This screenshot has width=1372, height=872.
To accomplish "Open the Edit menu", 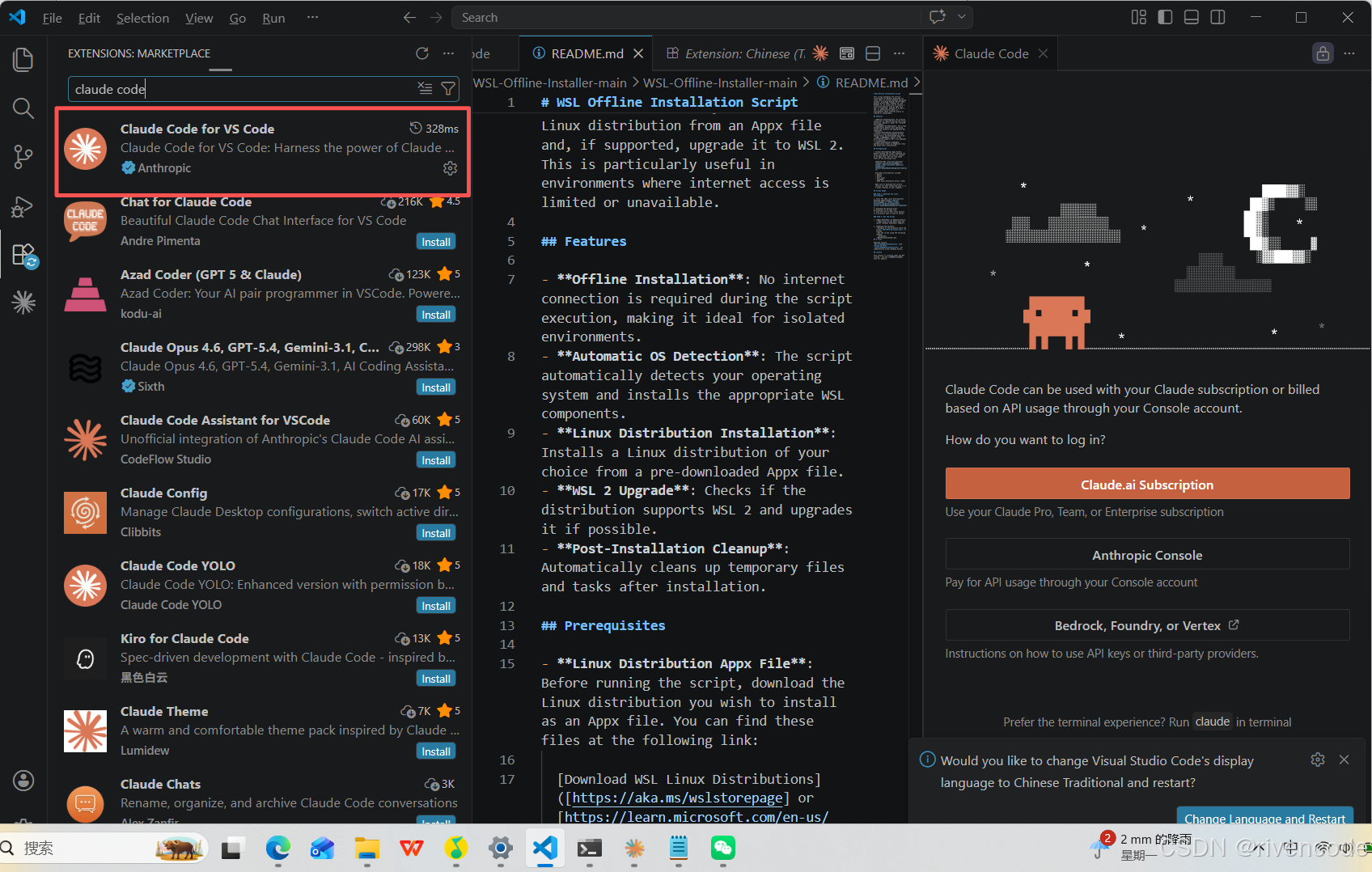I will (89, 18).
